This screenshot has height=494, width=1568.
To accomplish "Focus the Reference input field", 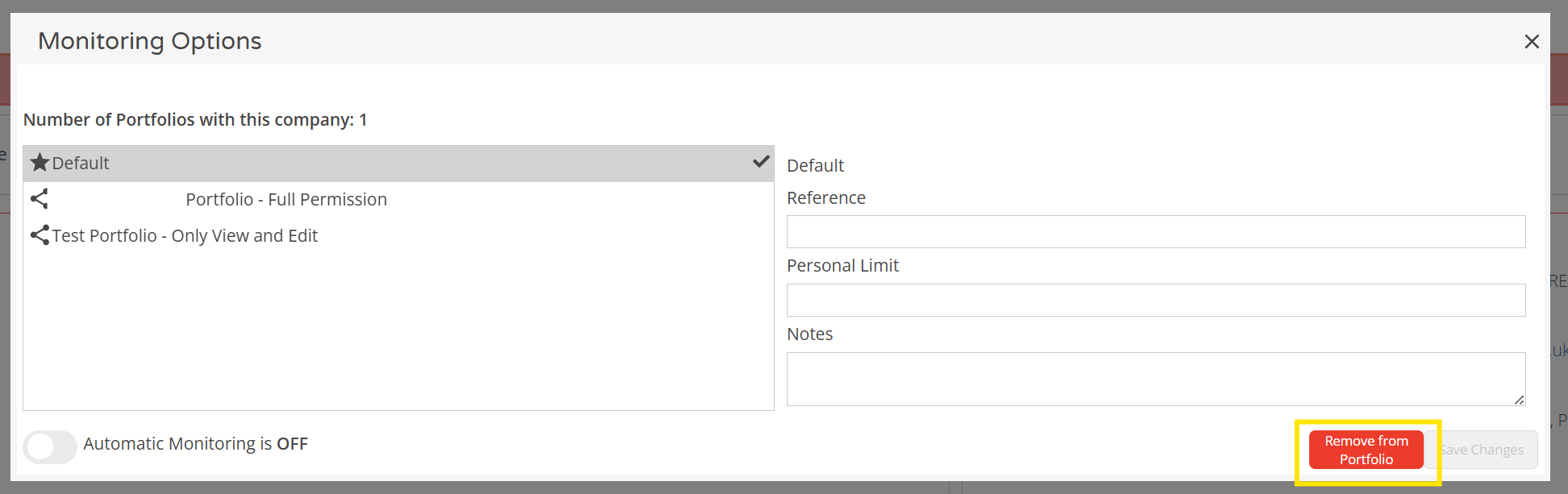I will [1155, 232].
